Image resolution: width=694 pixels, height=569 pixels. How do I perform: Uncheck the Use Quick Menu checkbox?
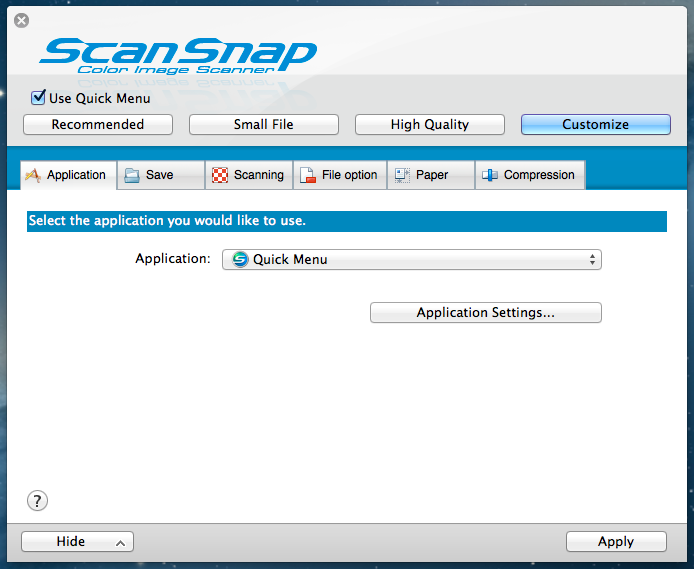pos(38,97)
